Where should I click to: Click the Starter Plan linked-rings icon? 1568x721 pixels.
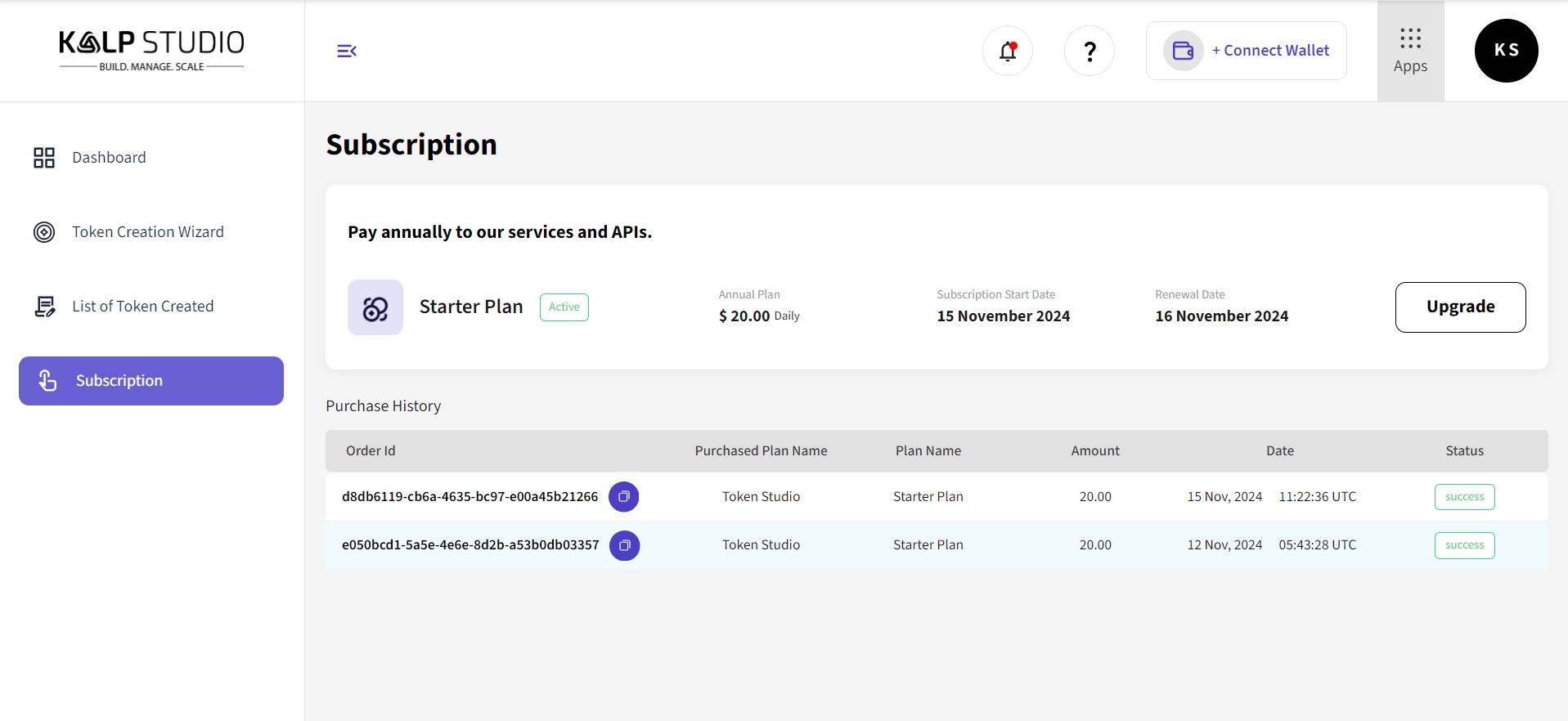pyautogui.click(x=375, y=307)
